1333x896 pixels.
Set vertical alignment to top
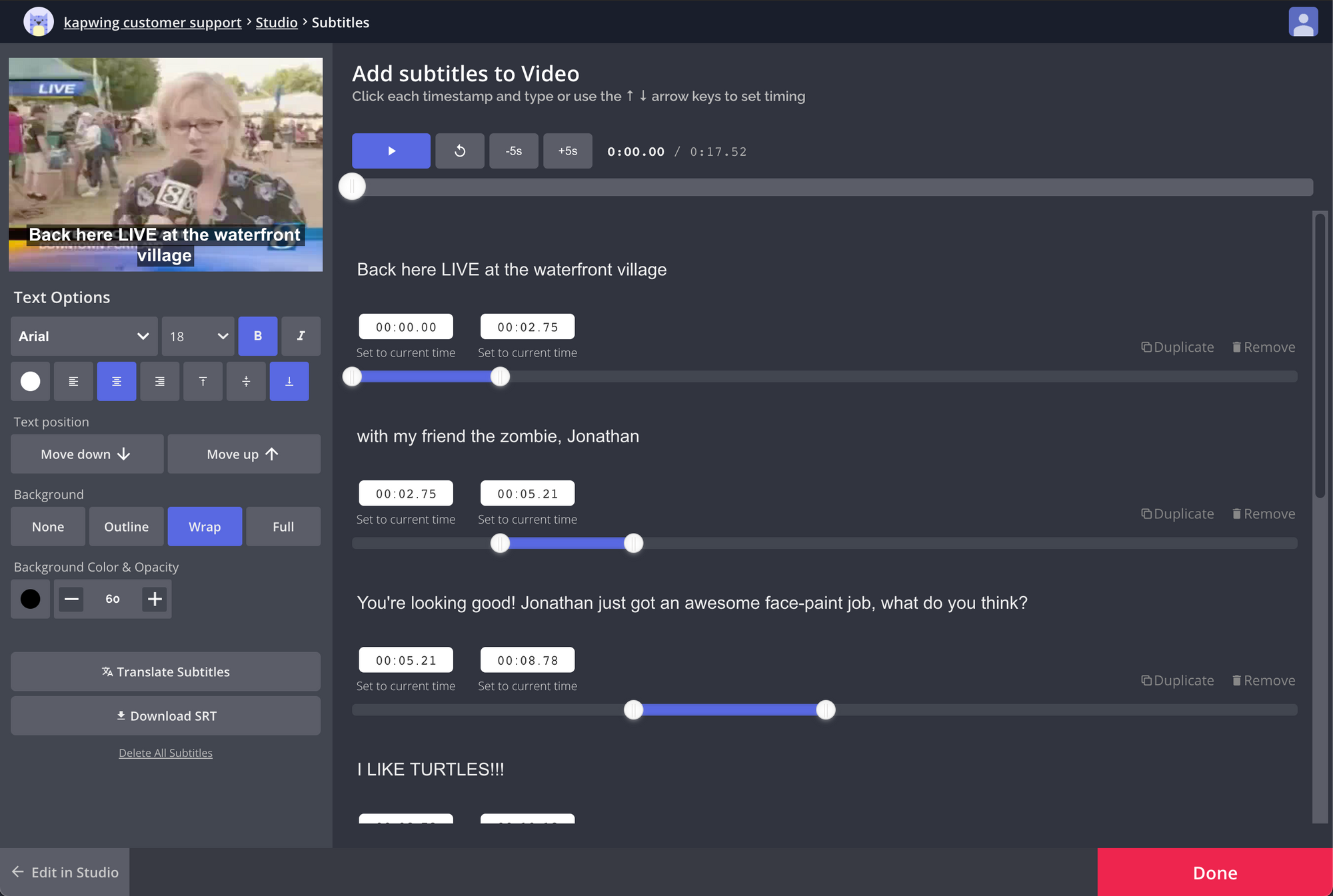tap(203, 381)
